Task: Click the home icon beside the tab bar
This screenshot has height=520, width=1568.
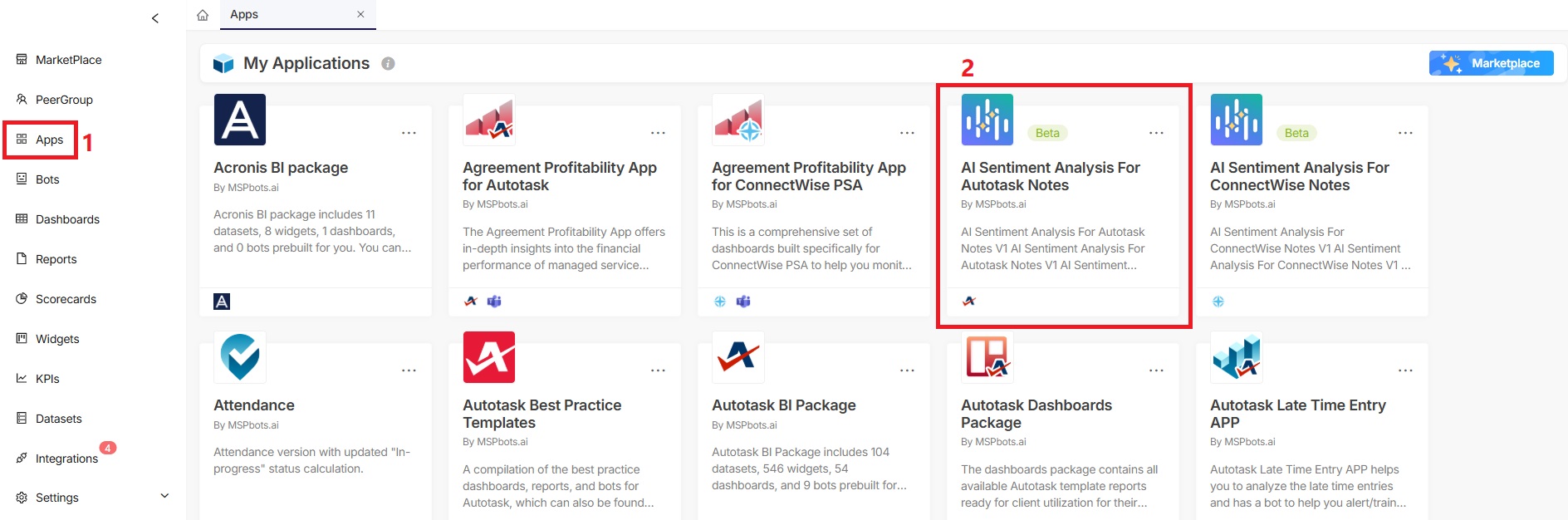Action: click(x=201, y=14)
